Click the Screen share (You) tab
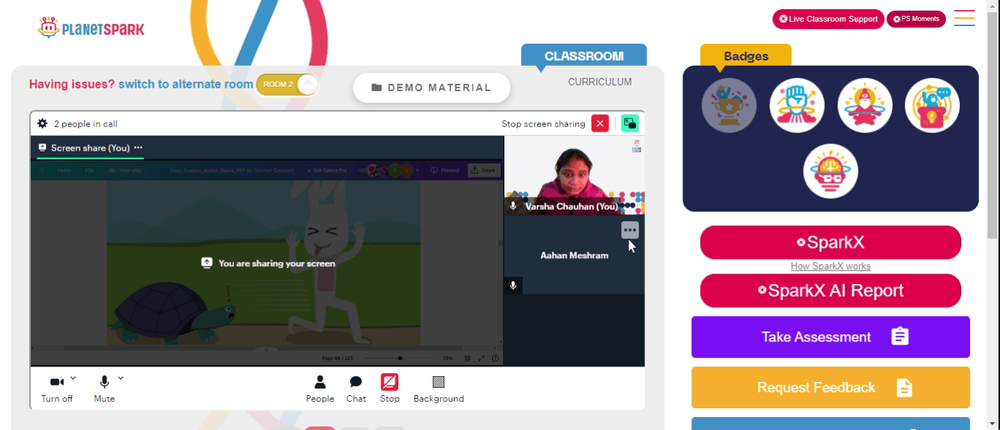 [90, 147]
